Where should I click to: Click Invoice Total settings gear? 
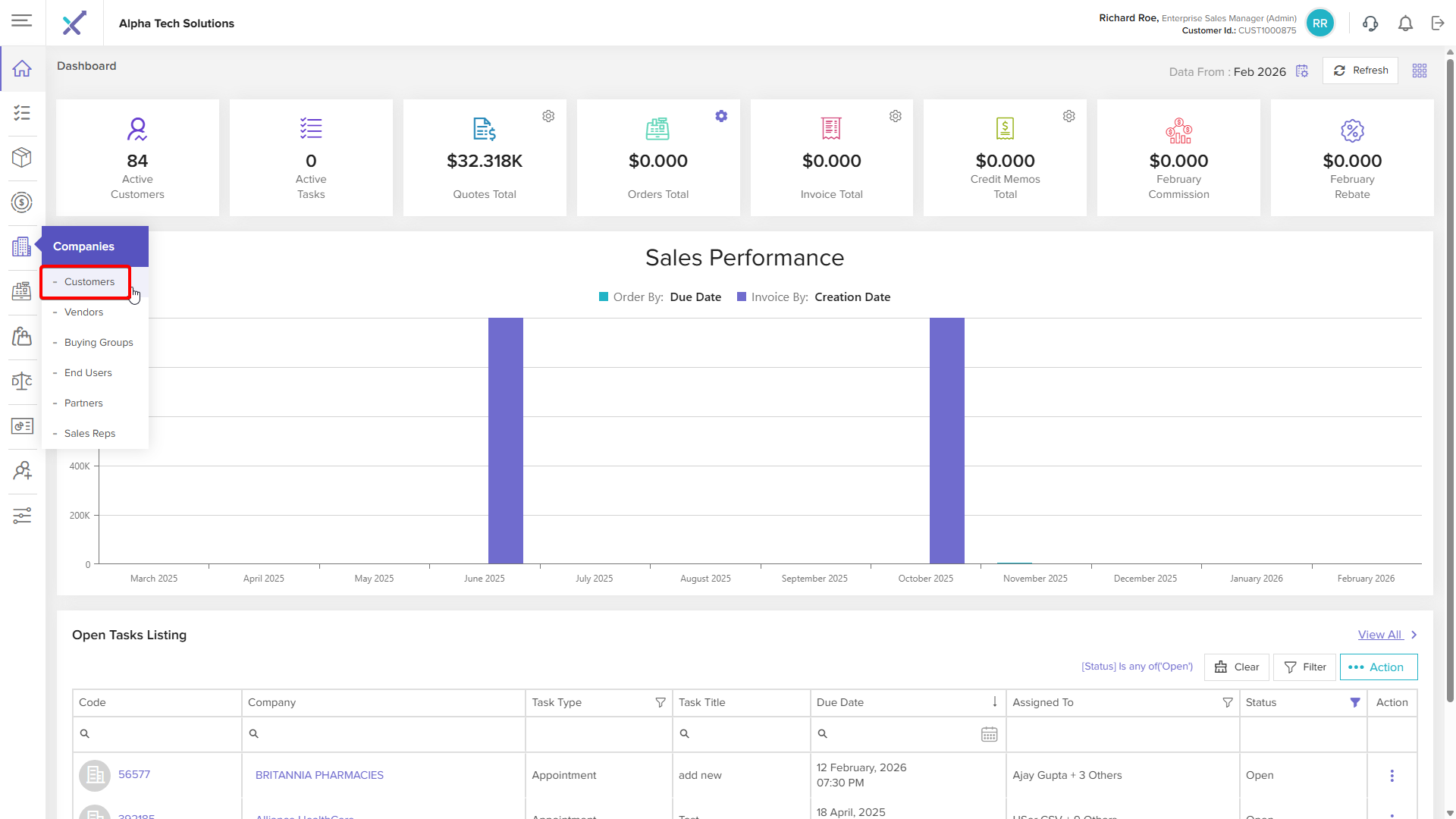click(x=896, y=116)
